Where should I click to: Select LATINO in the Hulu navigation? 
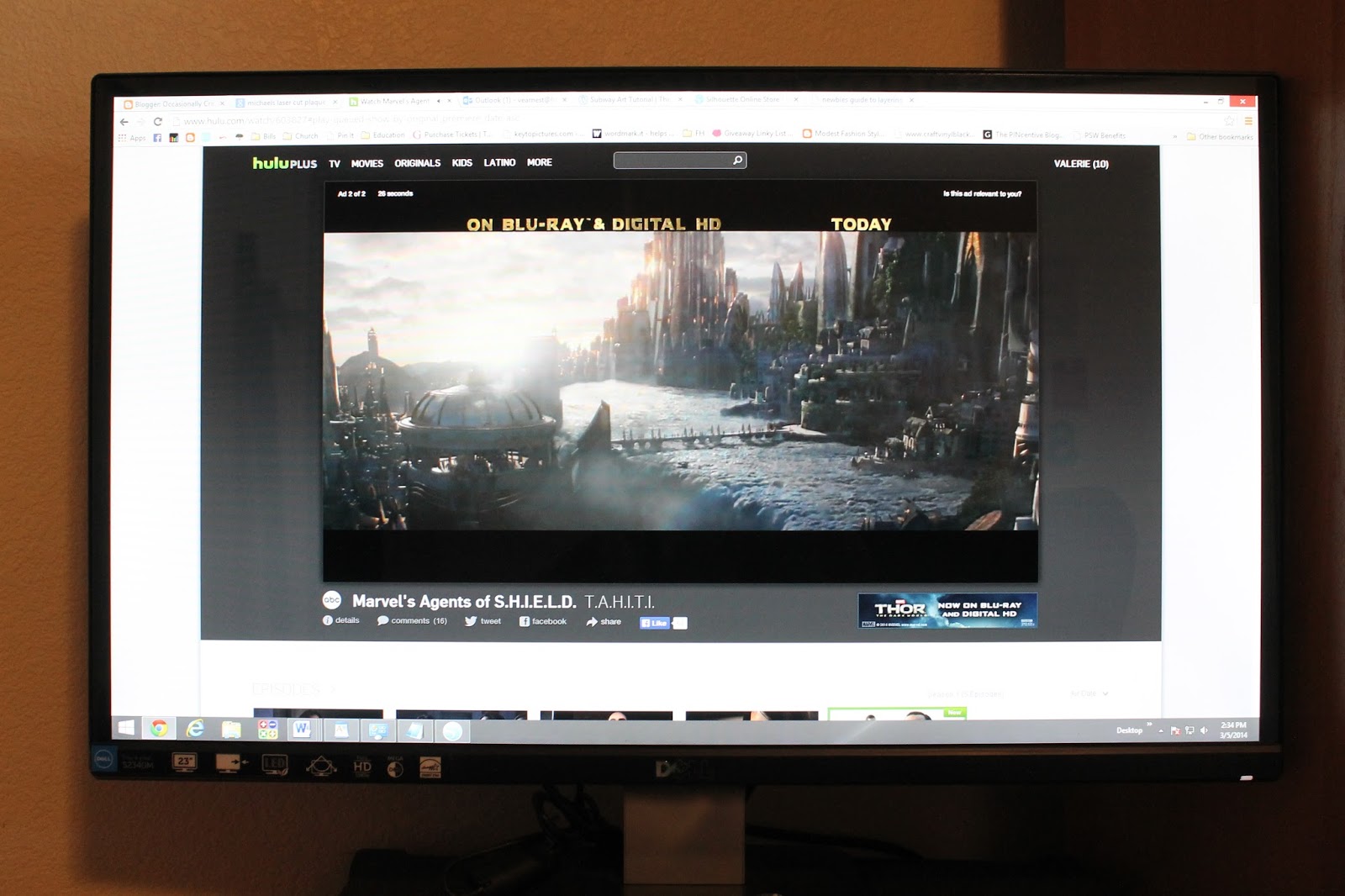pos(499,162)
